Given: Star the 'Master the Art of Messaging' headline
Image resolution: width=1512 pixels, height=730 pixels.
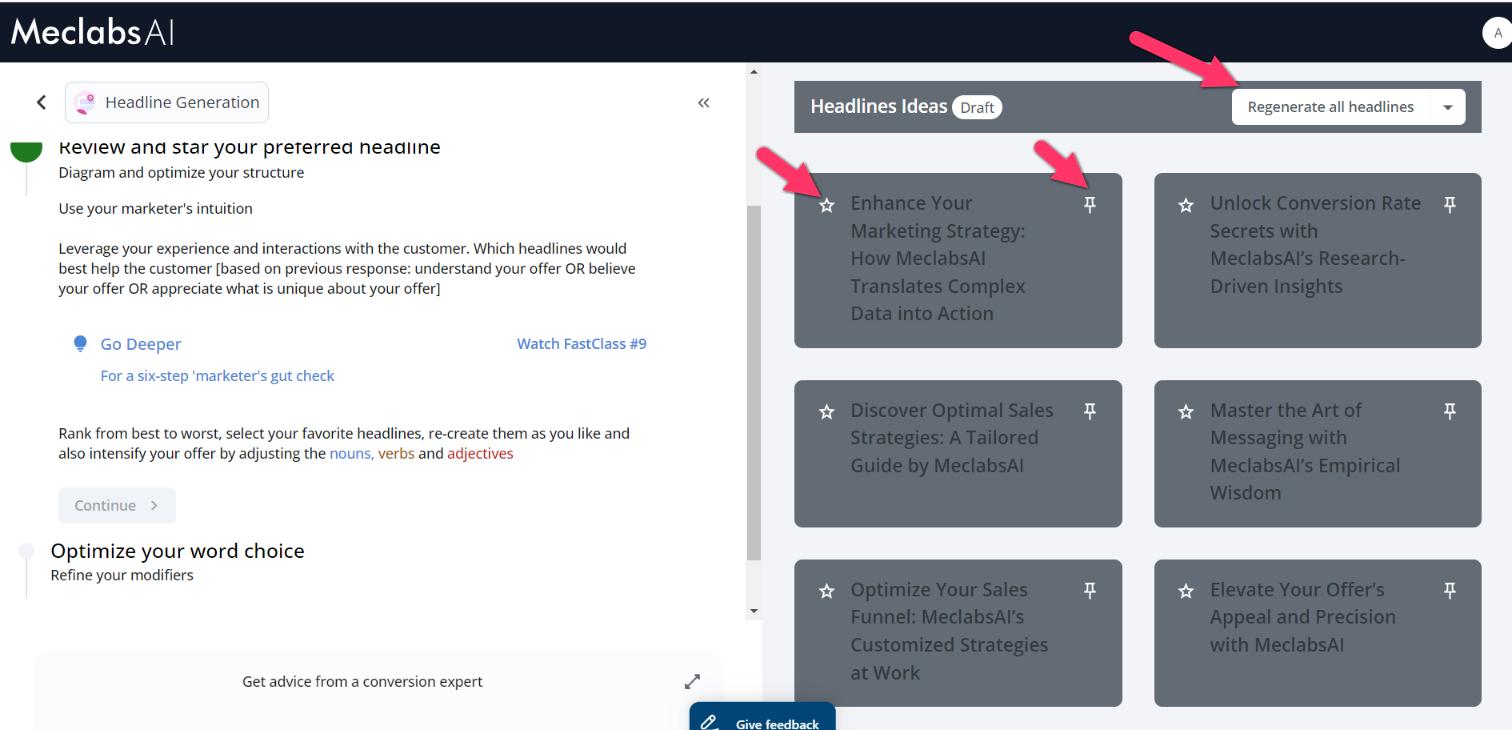Looking at the screenshot, I should [1186, 411].
